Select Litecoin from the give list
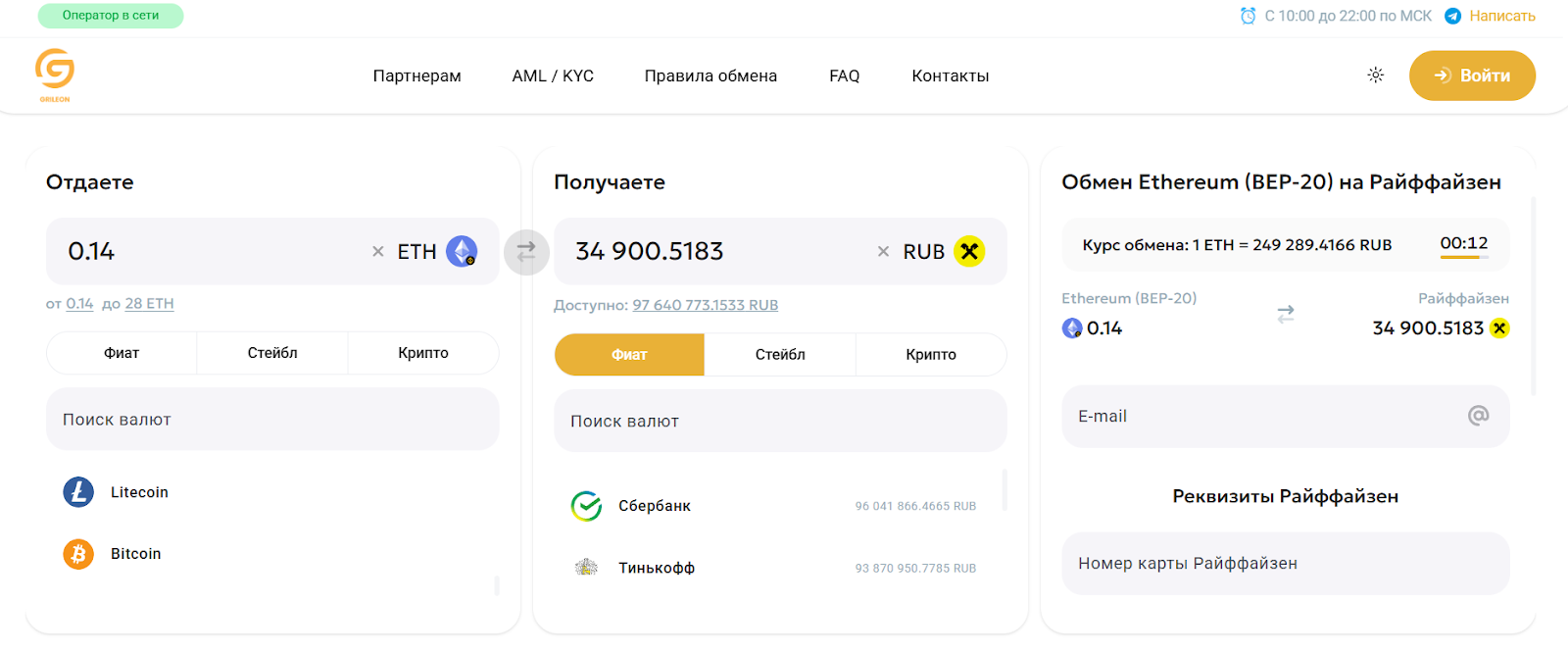This screenshot has width=1568, height=653. click(139, 492)
